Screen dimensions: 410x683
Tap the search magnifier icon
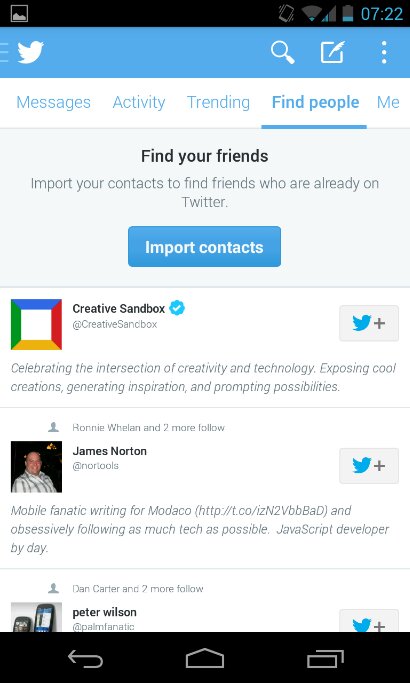click(282, 52)
